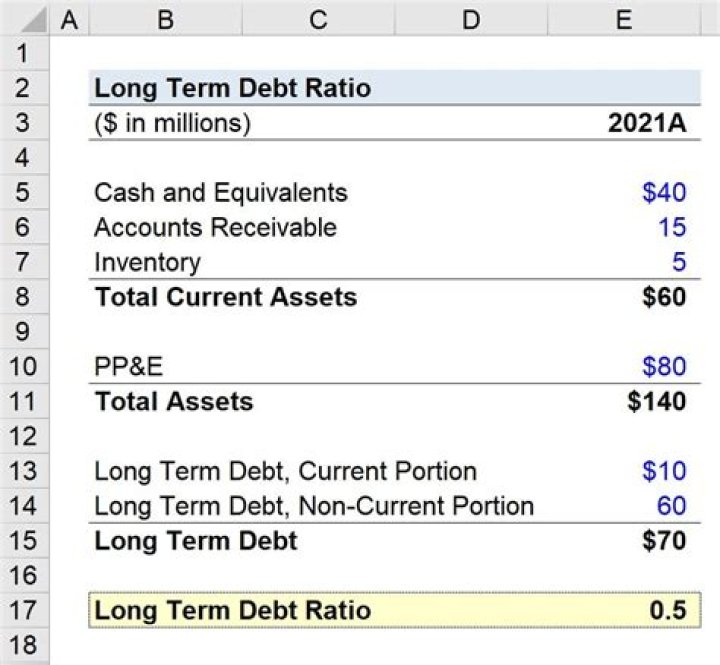Click the Long Term Debt Ratio 0.5 result
This screenshot has height=665, width=720.
(x=669, y=610)
